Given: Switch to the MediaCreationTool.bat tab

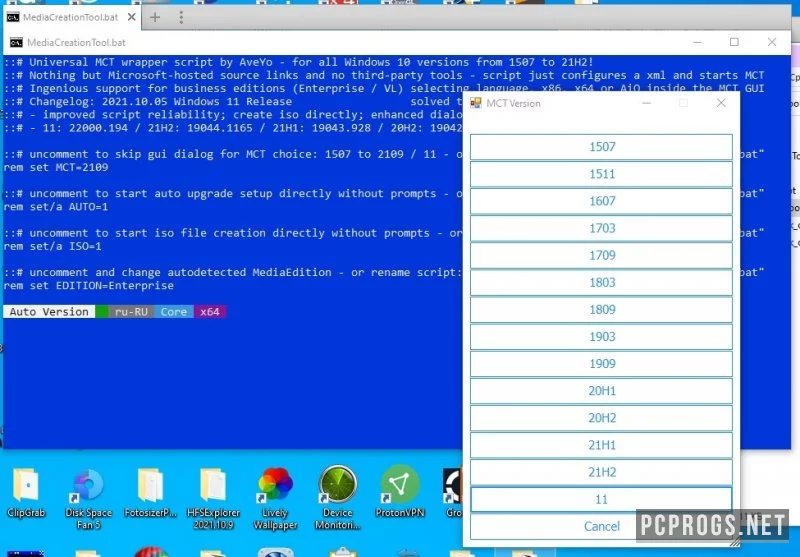Looking at the screenshot, I should pos(70,17).
